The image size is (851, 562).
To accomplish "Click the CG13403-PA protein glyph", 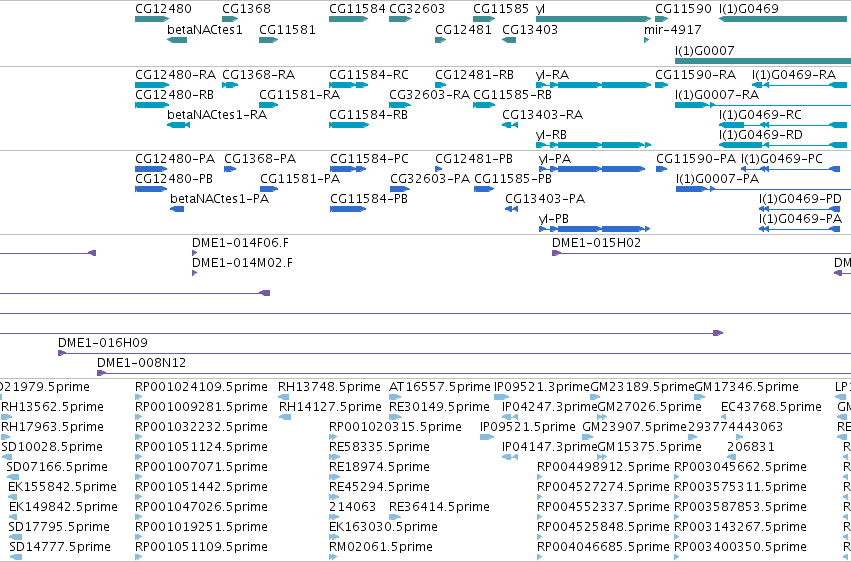I will [511, 209].
